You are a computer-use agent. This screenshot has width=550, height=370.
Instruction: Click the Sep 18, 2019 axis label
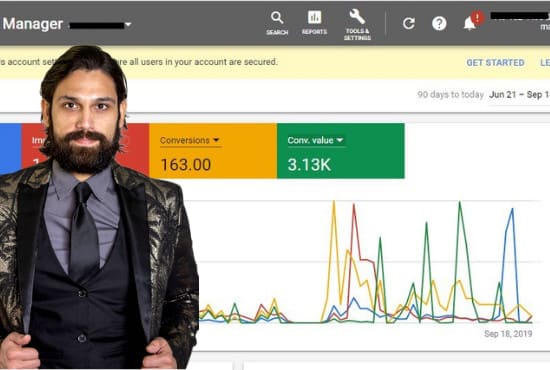508,334
